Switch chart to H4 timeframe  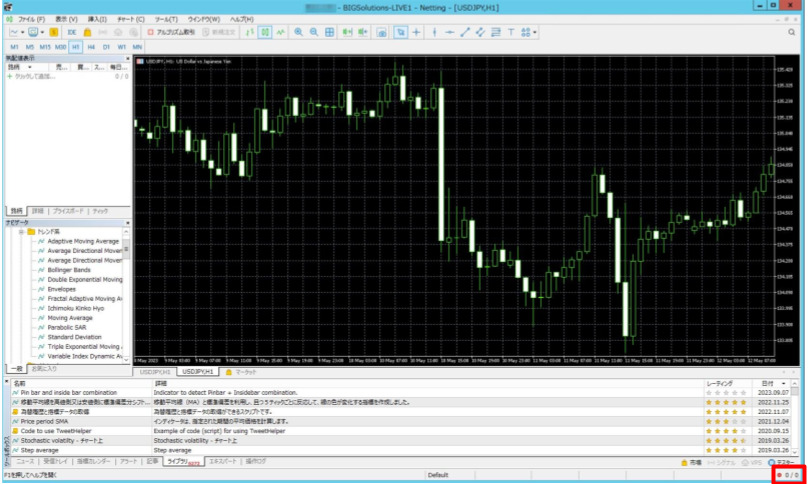[x=91, y=46]
